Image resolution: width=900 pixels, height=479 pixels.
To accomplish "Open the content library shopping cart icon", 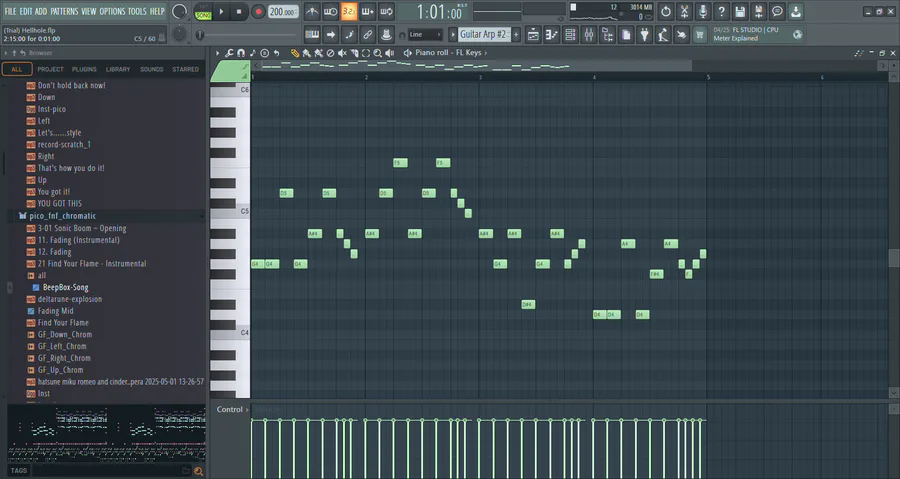I will click(700, 34).
